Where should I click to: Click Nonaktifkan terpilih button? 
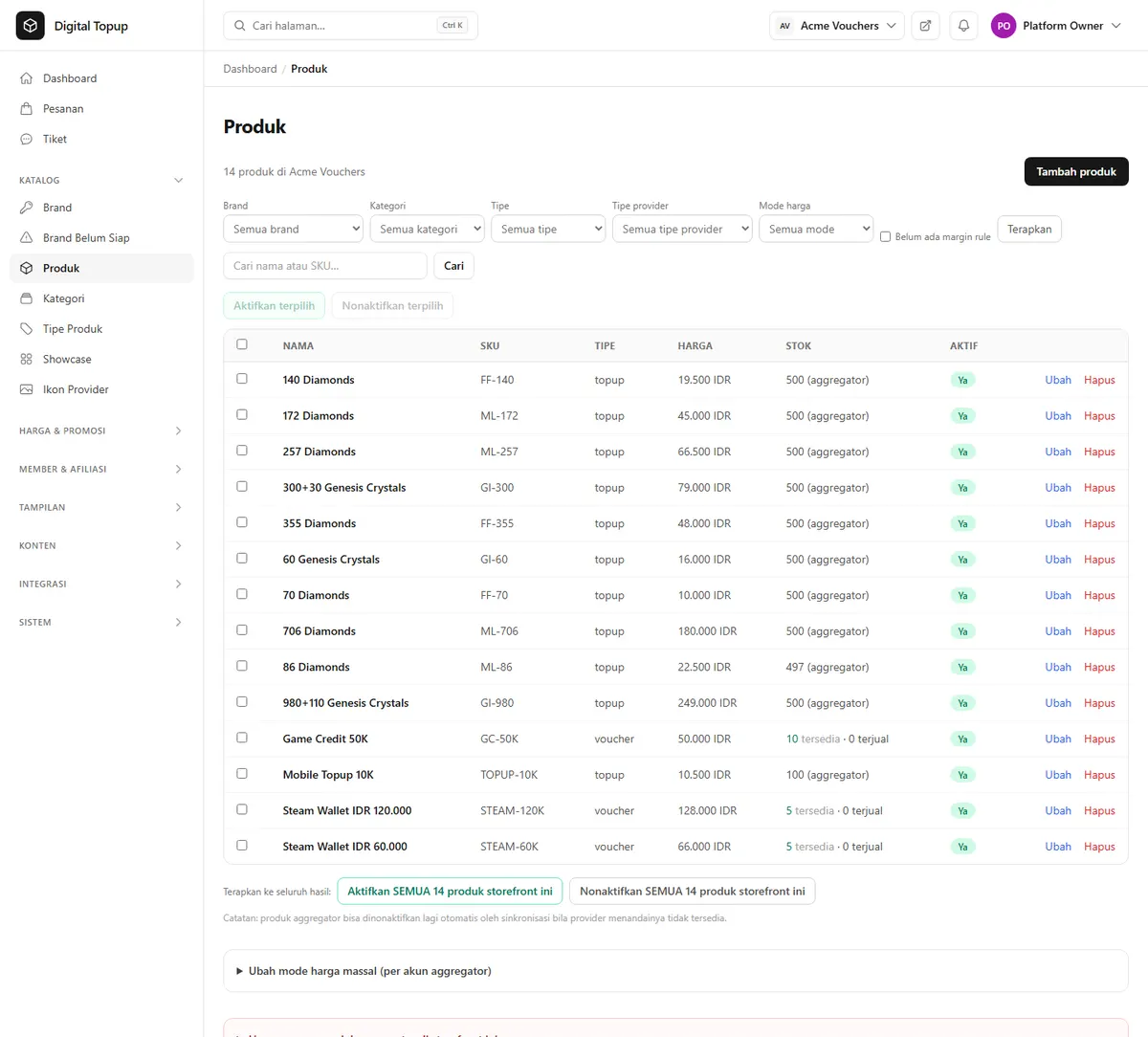[x=392, y=306]
